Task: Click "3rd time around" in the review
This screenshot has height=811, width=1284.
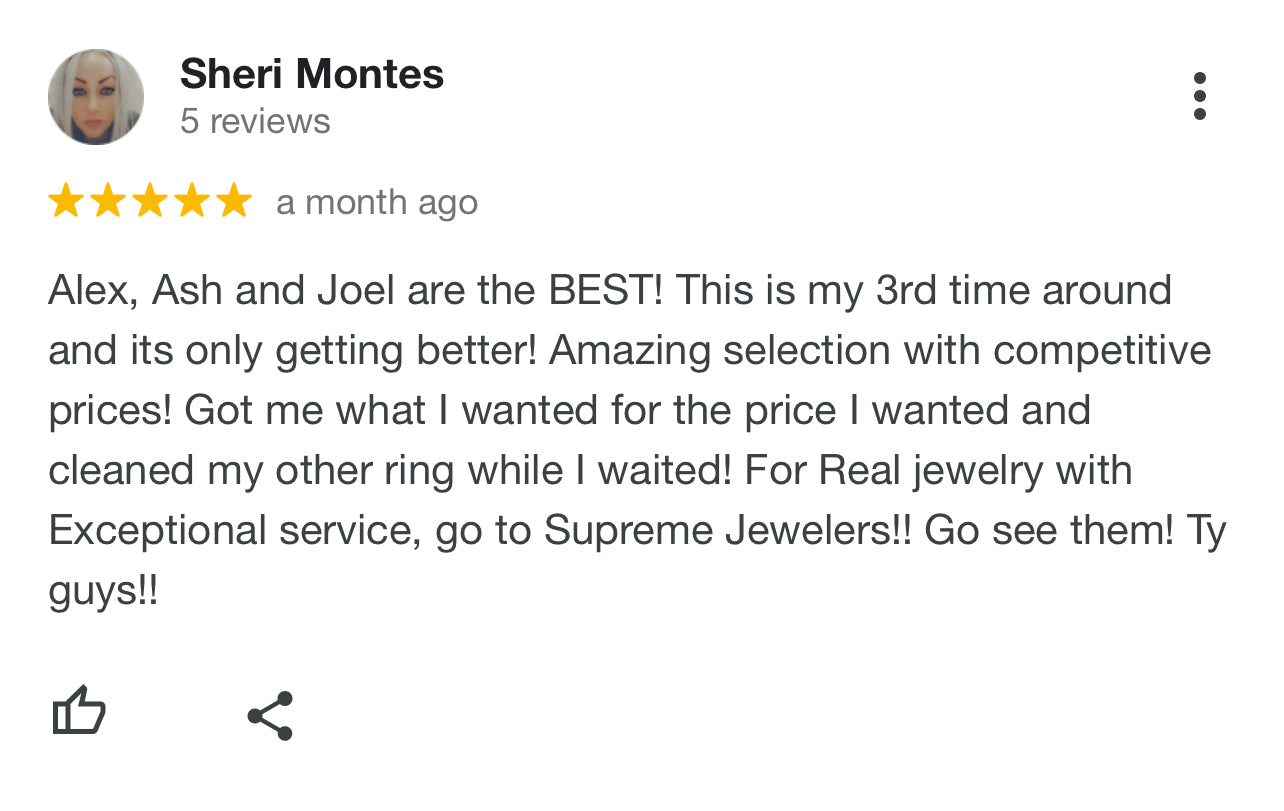Action: coord(1023,291)
